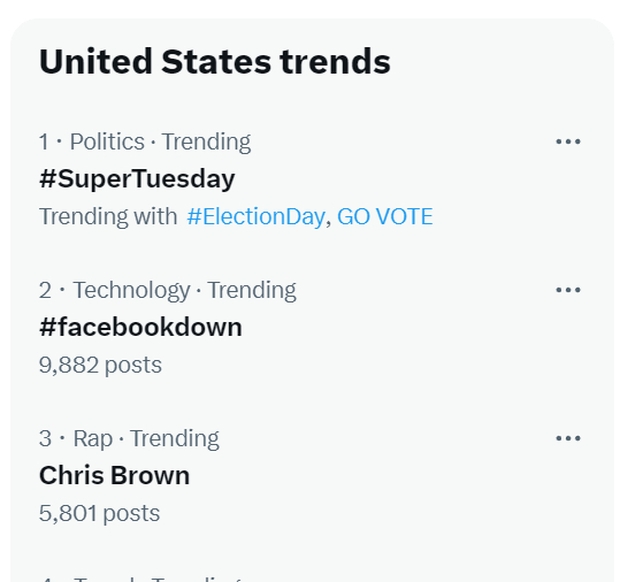
Task: Click the 5,801 posts count
Action: [99, 513]
